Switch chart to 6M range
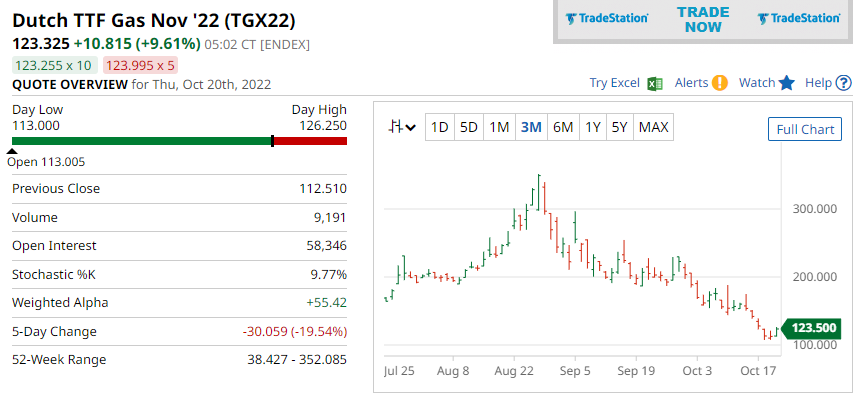The width and height of the screenshot is (854, 406). tap(563, 127)
